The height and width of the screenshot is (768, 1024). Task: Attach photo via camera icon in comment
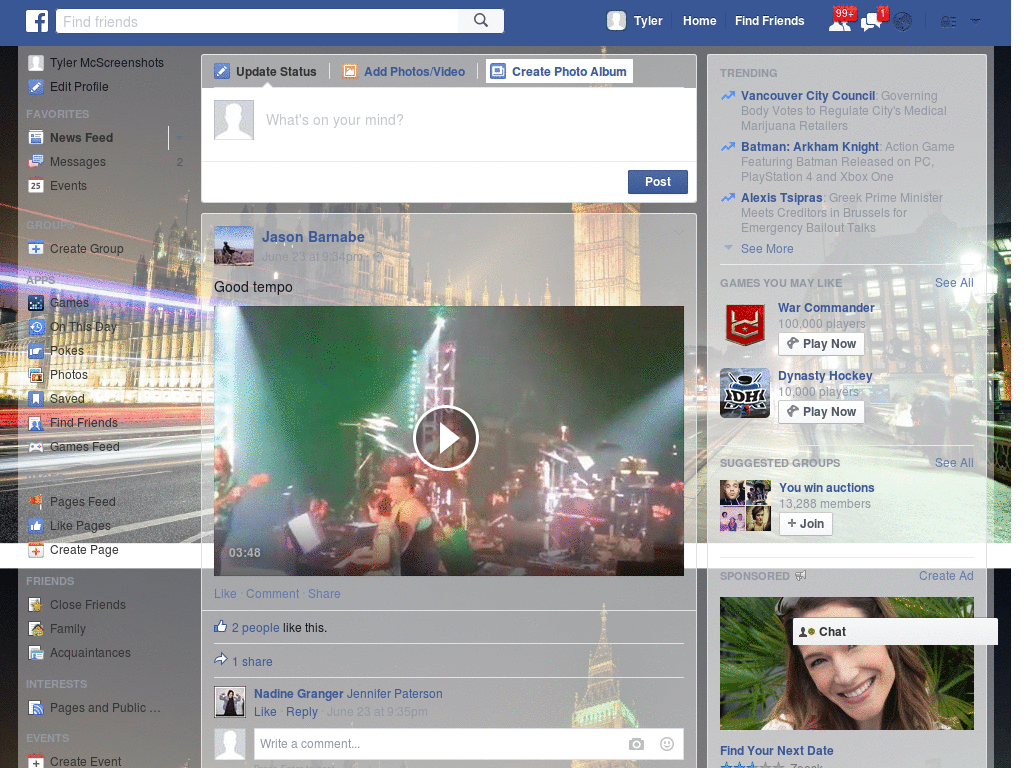[x=636, y=744]
